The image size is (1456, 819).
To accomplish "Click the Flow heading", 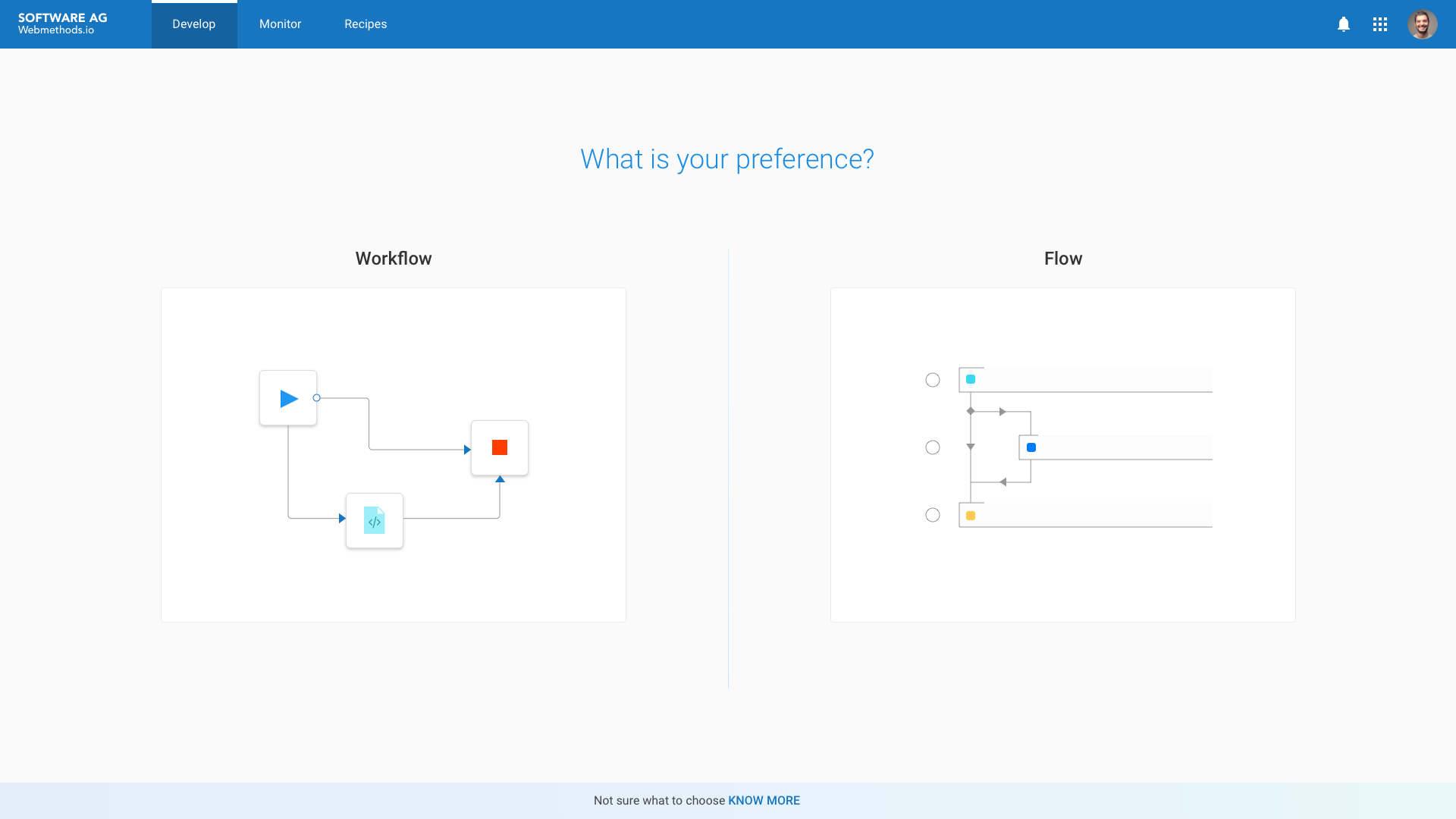I will (1063, 259).
